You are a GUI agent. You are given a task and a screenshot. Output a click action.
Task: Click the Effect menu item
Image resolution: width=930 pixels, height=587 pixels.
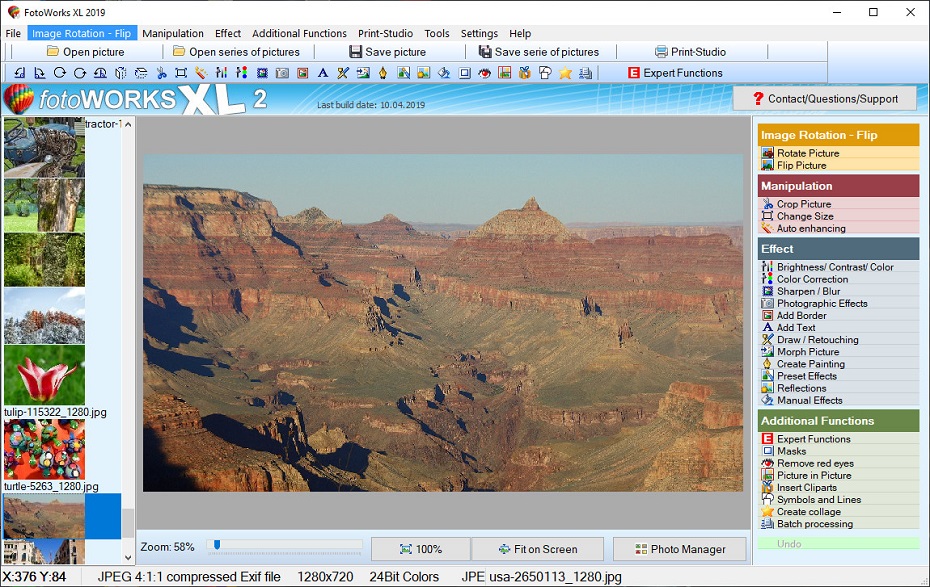tap(227, 33)
